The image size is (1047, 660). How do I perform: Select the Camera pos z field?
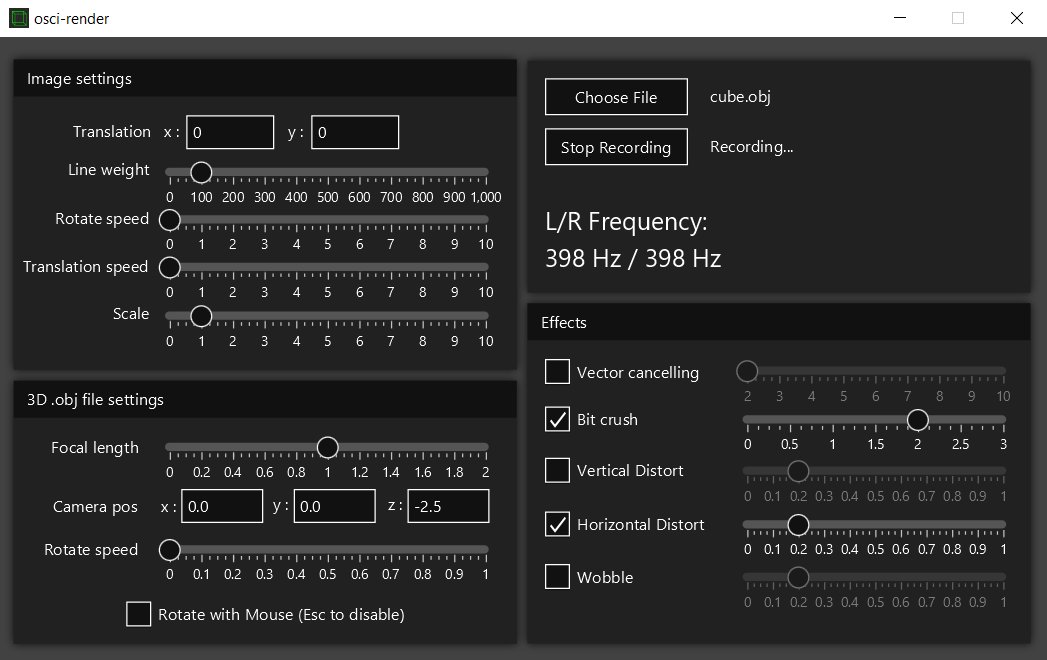(448, 506)
